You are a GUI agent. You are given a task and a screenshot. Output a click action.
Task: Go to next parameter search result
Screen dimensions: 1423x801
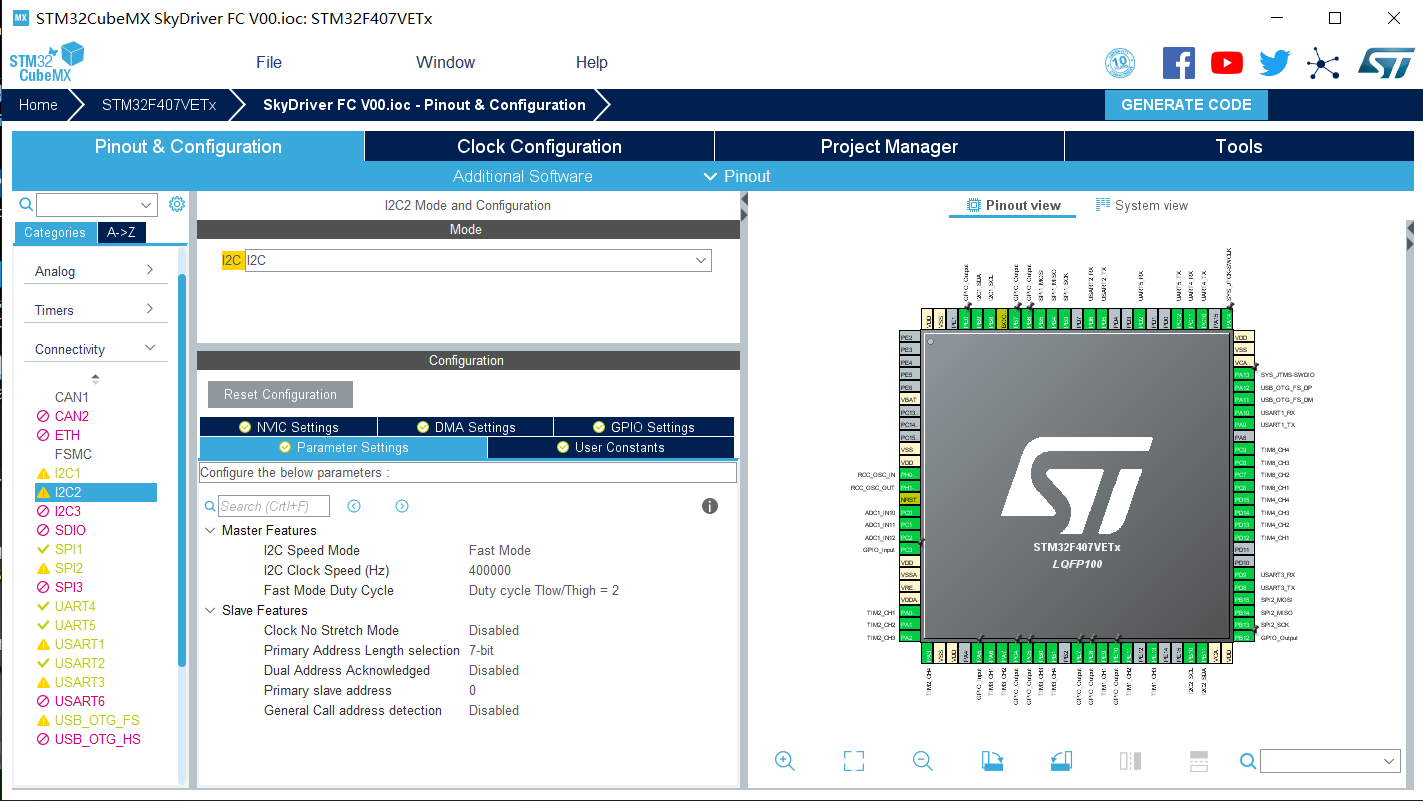402,506
